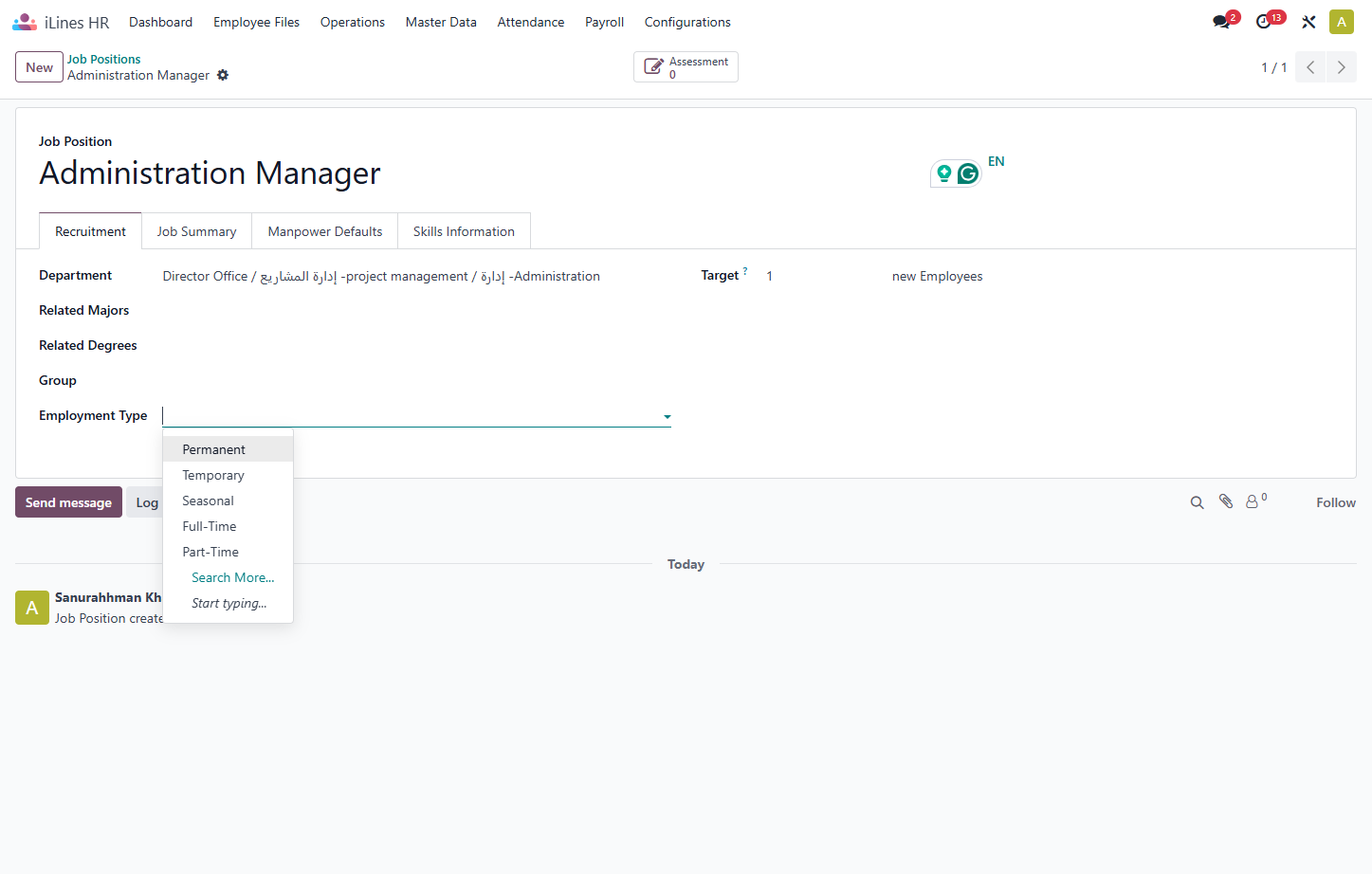Switch to the Manpower Defaults tab

(325, 231)
